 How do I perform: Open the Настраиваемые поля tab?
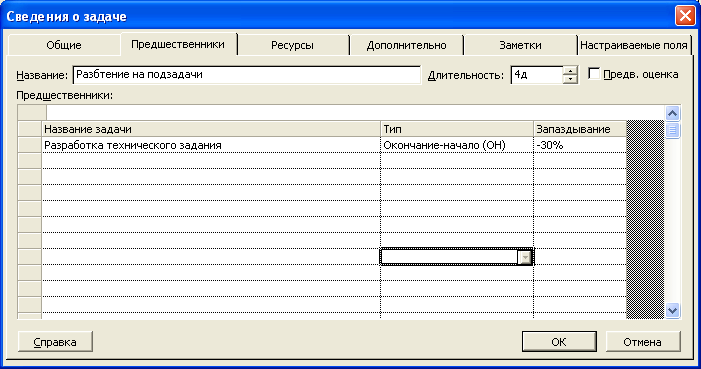click(633, 45)
